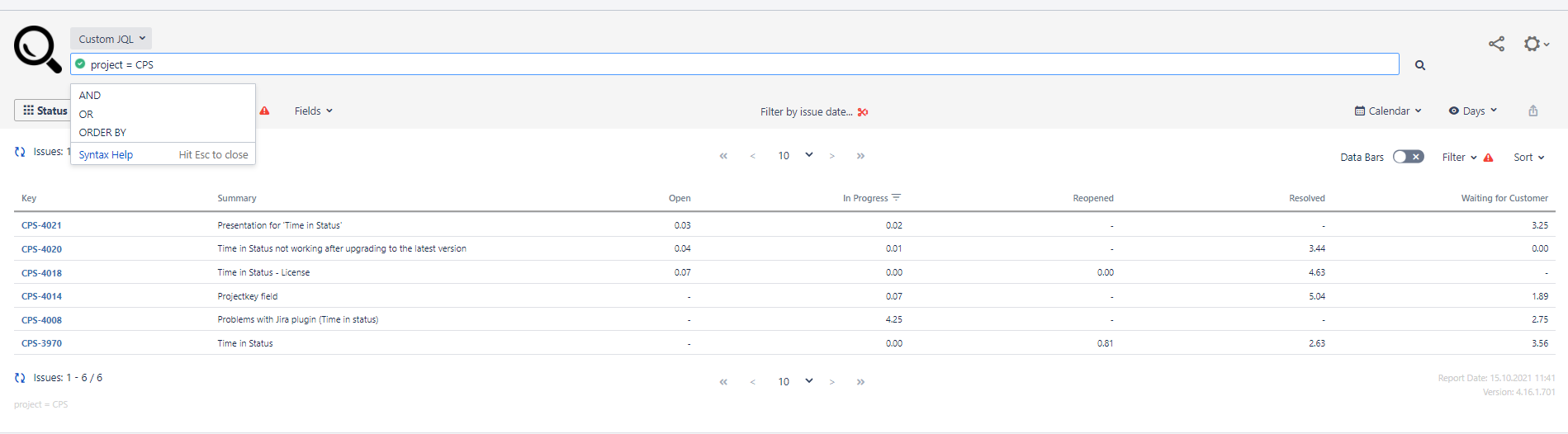This screenshot has width=1568, height=434.
Task: Expand the Custom JQL dropdown
Action: [x=111, y=39]
